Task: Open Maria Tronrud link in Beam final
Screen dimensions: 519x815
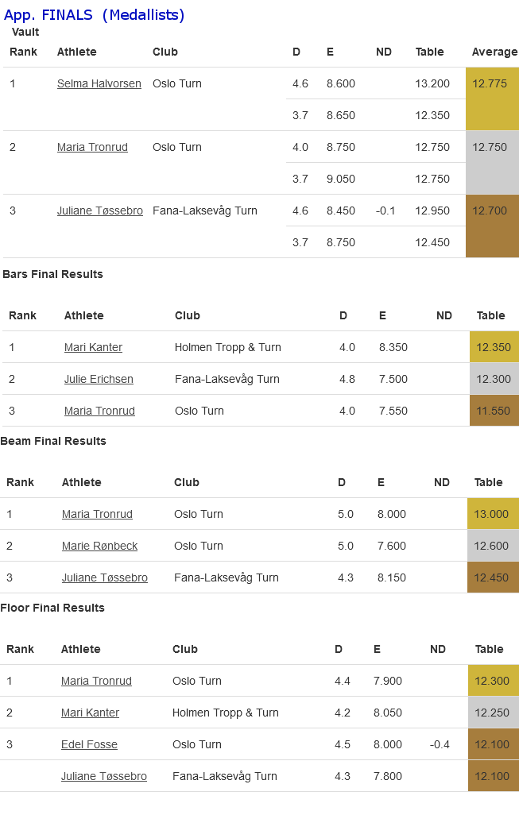Action: (x=97, y=514)
